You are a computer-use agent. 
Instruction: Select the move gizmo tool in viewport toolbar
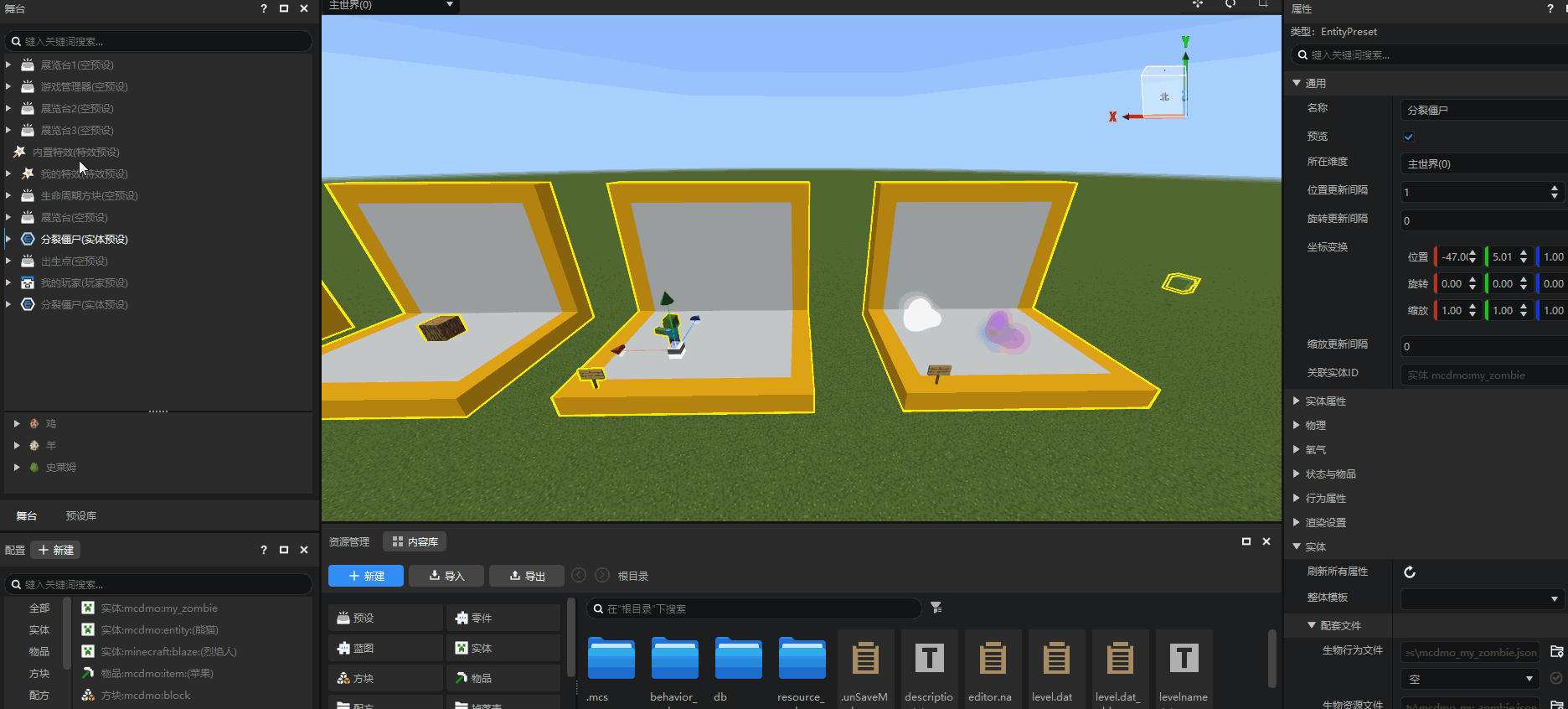1198,4
